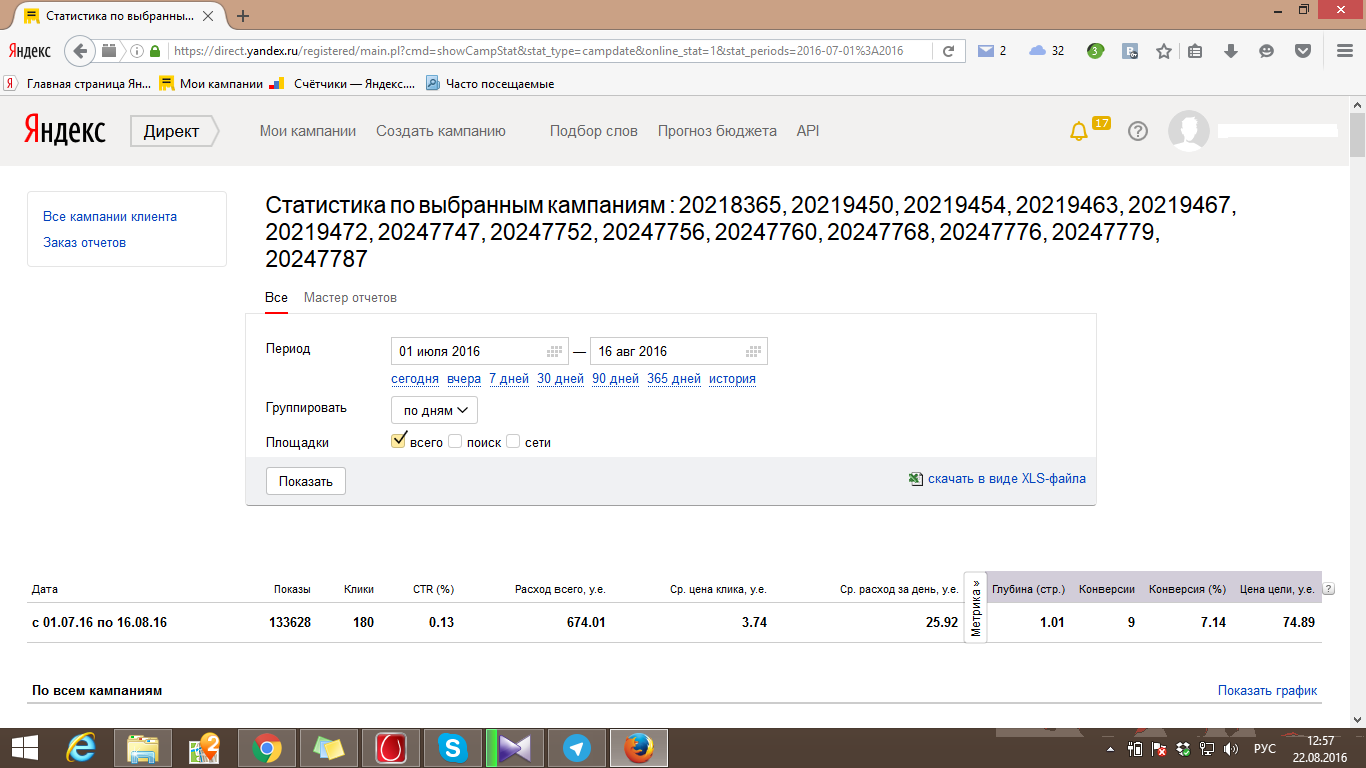The image size is (1366, 768).
Task: Open the по дням grouping dropdown
Action: pos(434,410)
